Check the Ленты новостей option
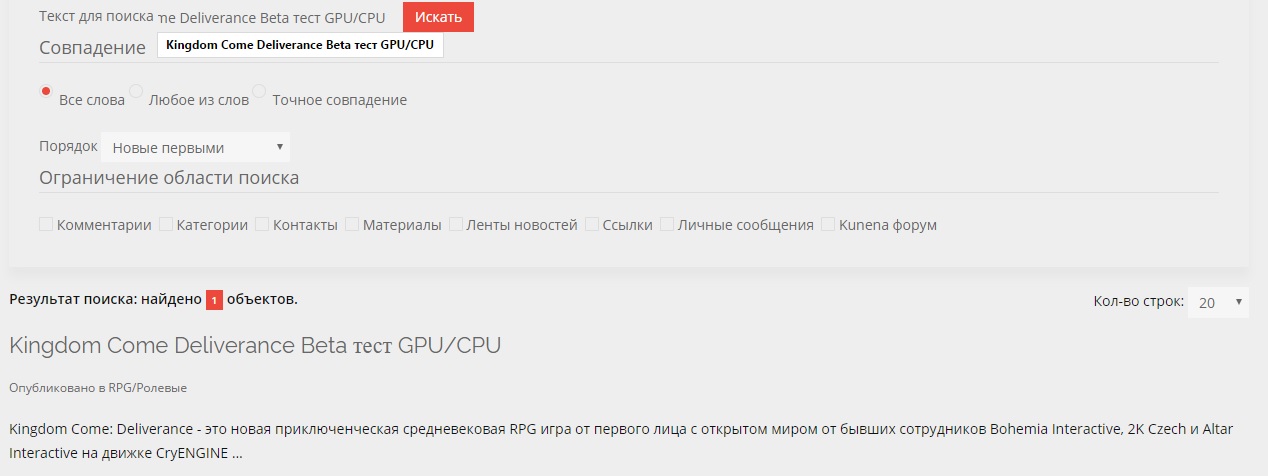 click(456, 224)
